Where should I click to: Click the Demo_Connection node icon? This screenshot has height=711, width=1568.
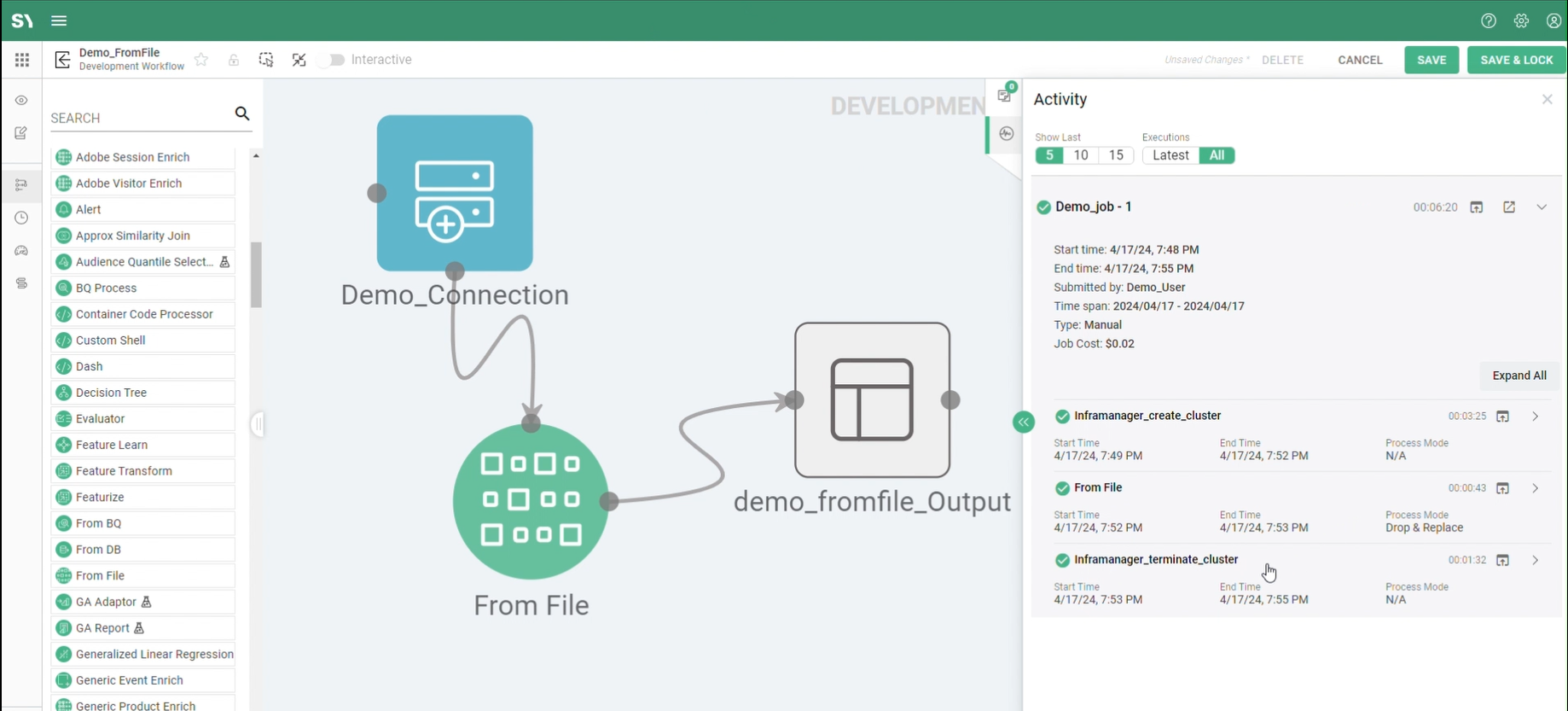coord(455,193)
